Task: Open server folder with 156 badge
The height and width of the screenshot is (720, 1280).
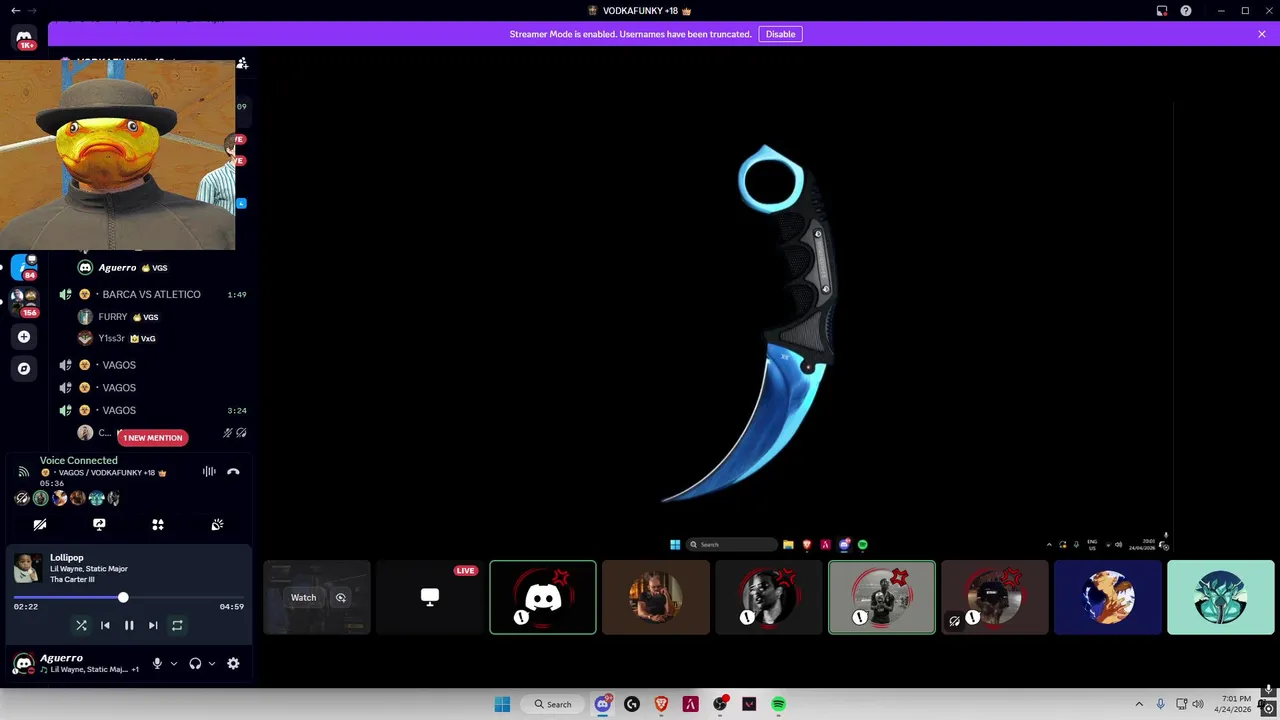Action: tap(24, 301)
